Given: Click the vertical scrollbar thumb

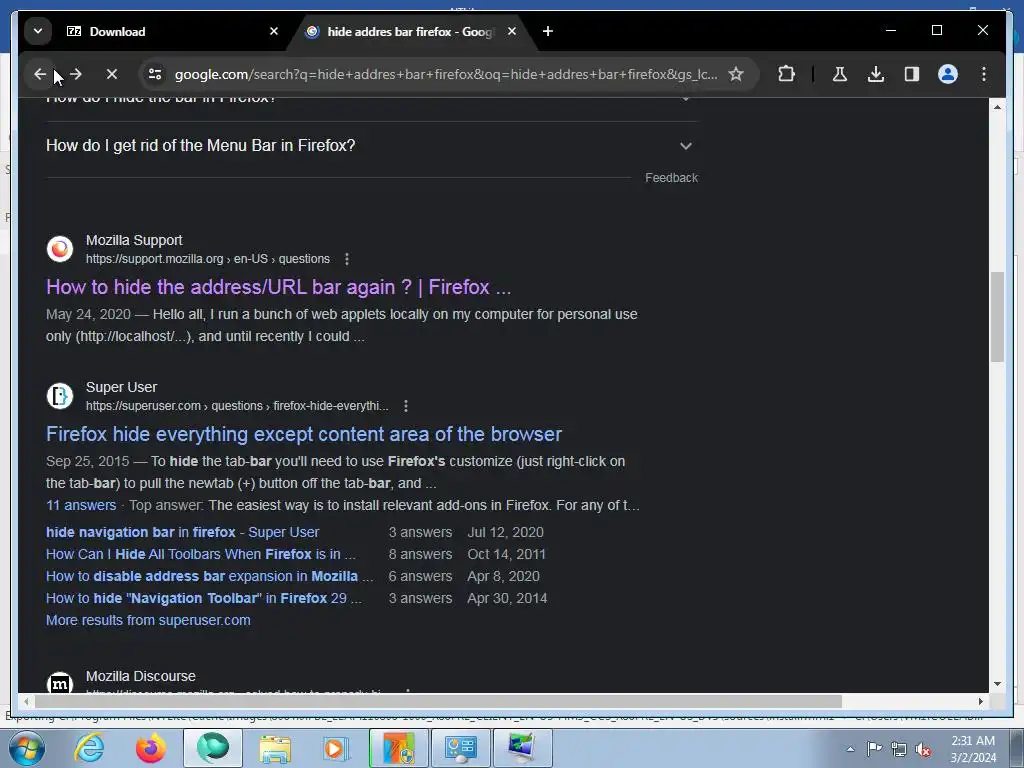Looking at the screenshot, I should click(x=997, y=316).
